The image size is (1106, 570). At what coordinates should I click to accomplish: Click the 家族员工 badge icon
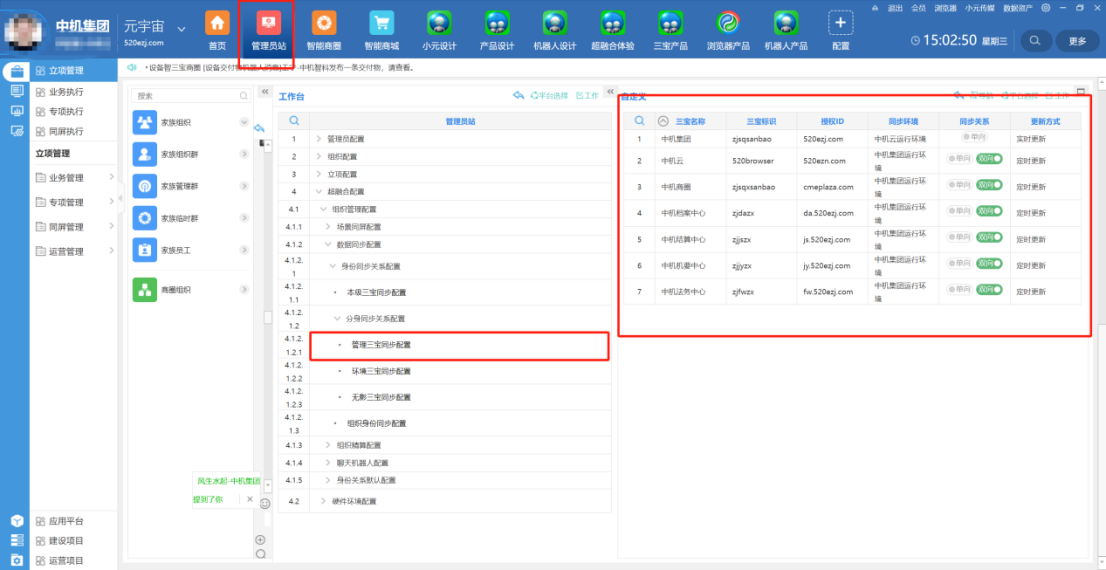145,250
